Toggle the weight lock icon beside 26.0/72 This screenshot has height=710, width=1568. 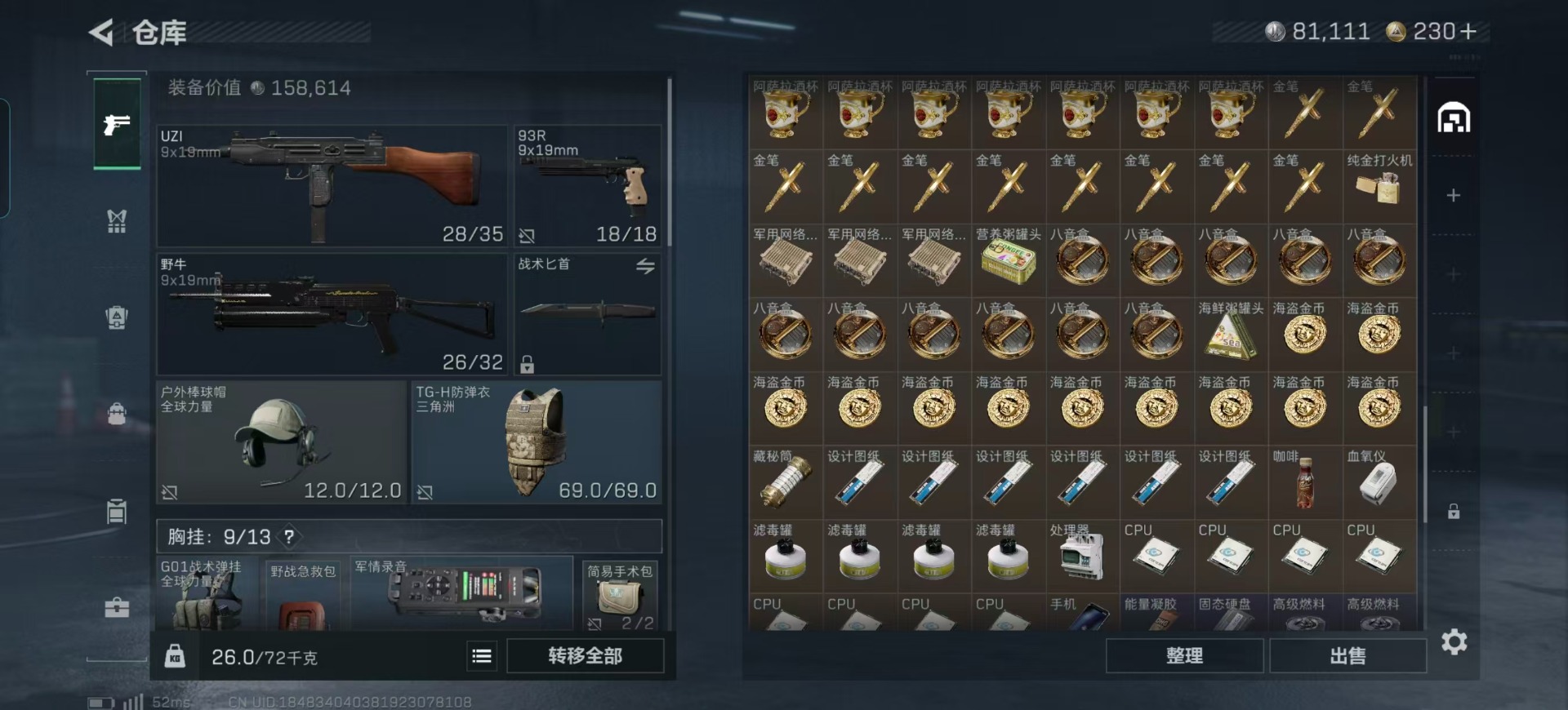coord(175,656)
